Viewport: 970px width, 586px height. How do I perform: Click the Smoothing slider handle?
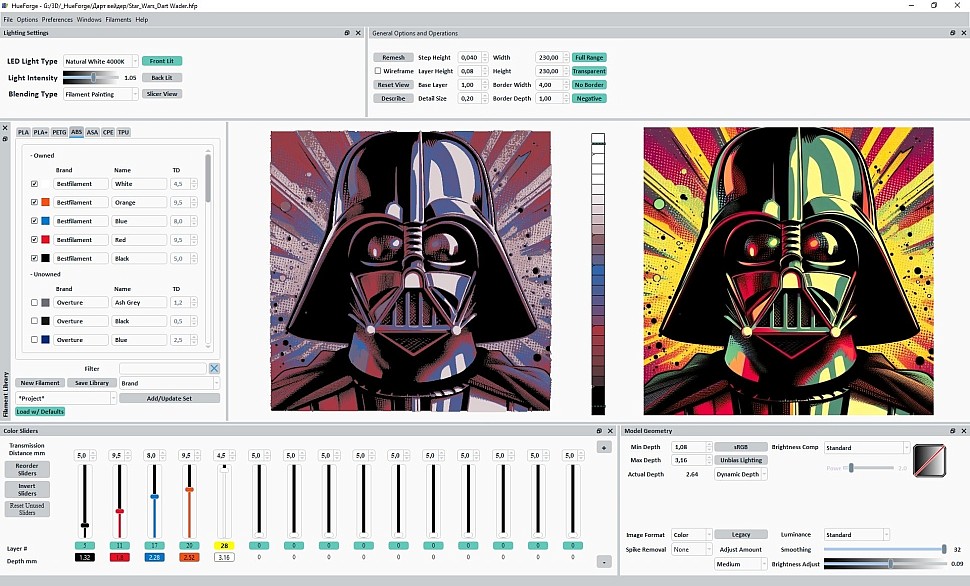(943, 549)
